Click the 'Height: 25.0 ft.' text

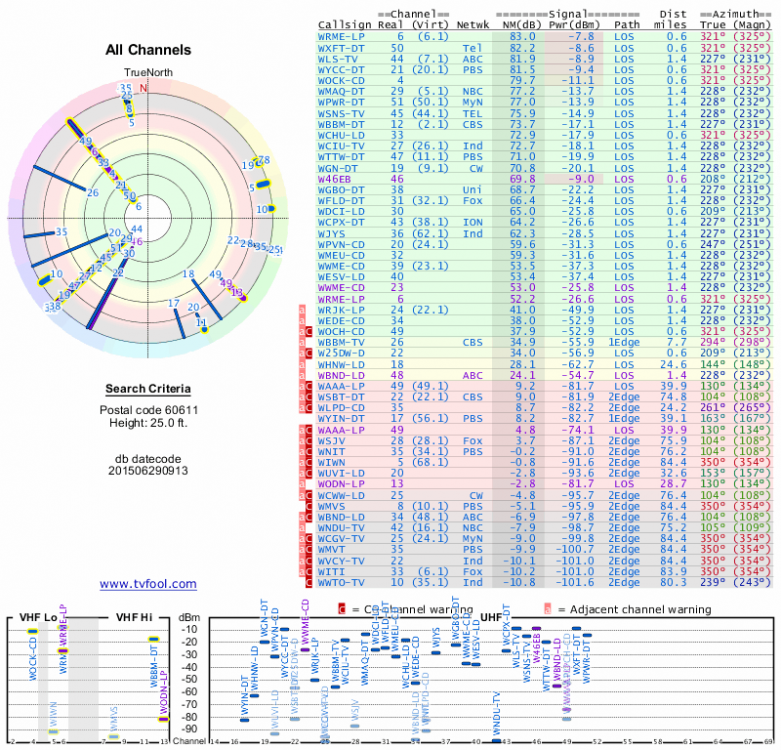[x=148, y=423]
